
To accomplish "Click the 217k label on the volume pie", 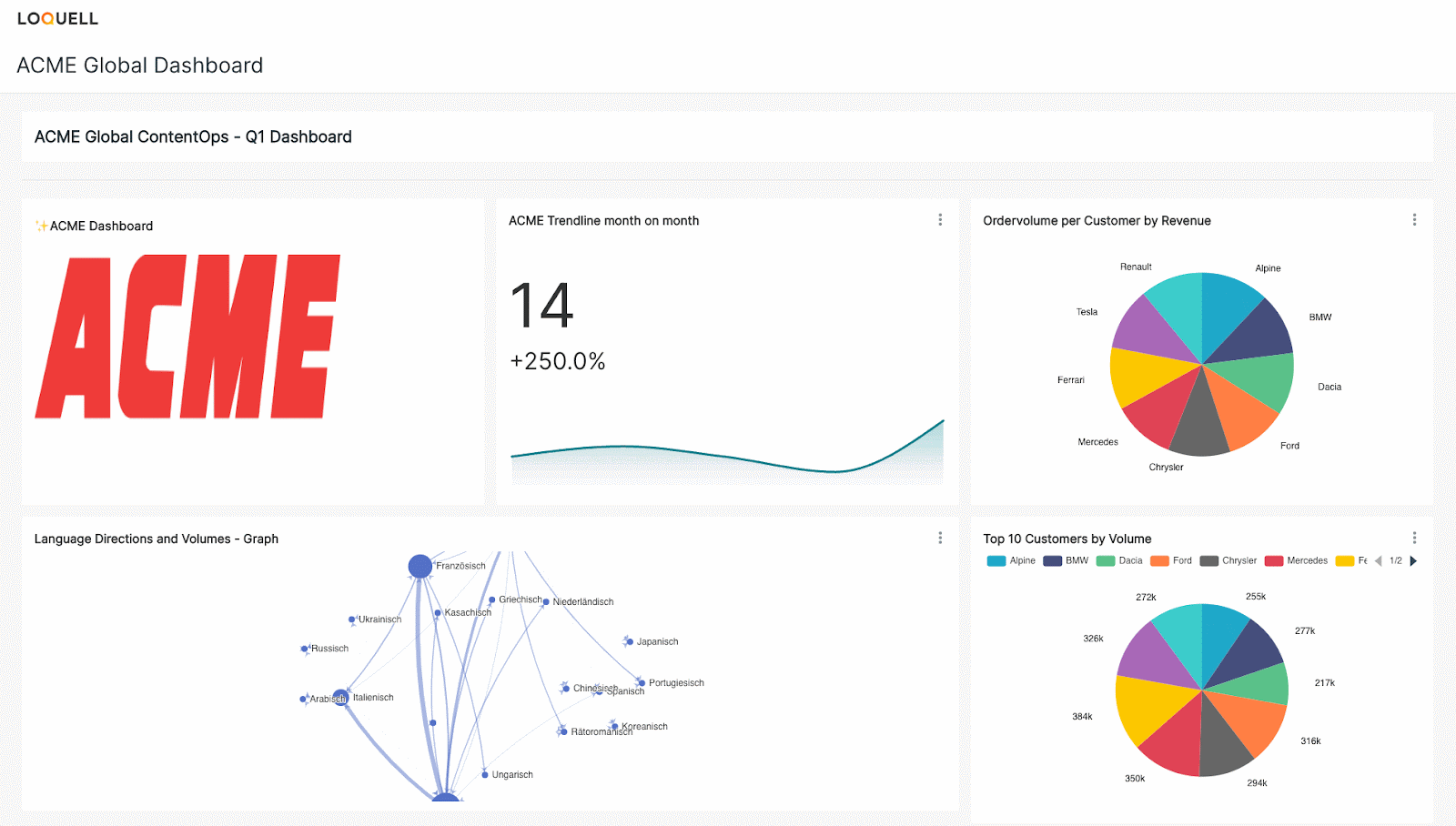I will (x=1325, y=683).
